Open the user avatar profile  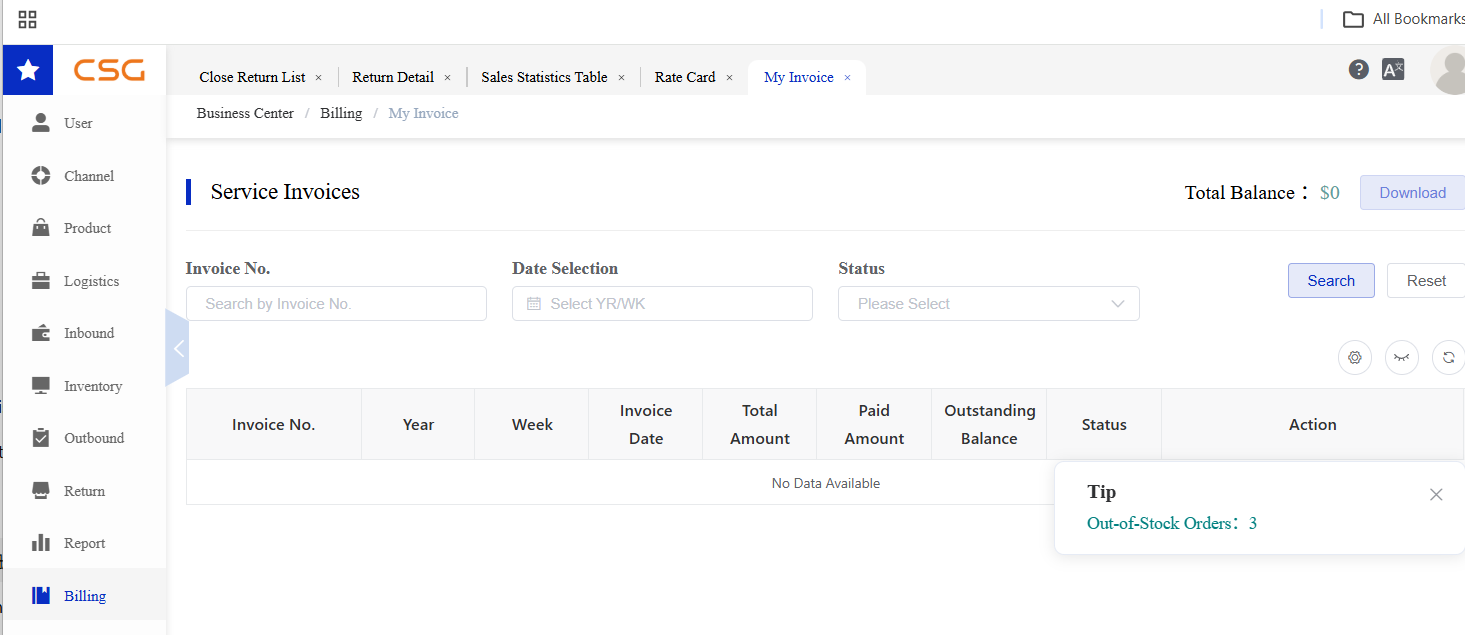(x=1449, y=70)
